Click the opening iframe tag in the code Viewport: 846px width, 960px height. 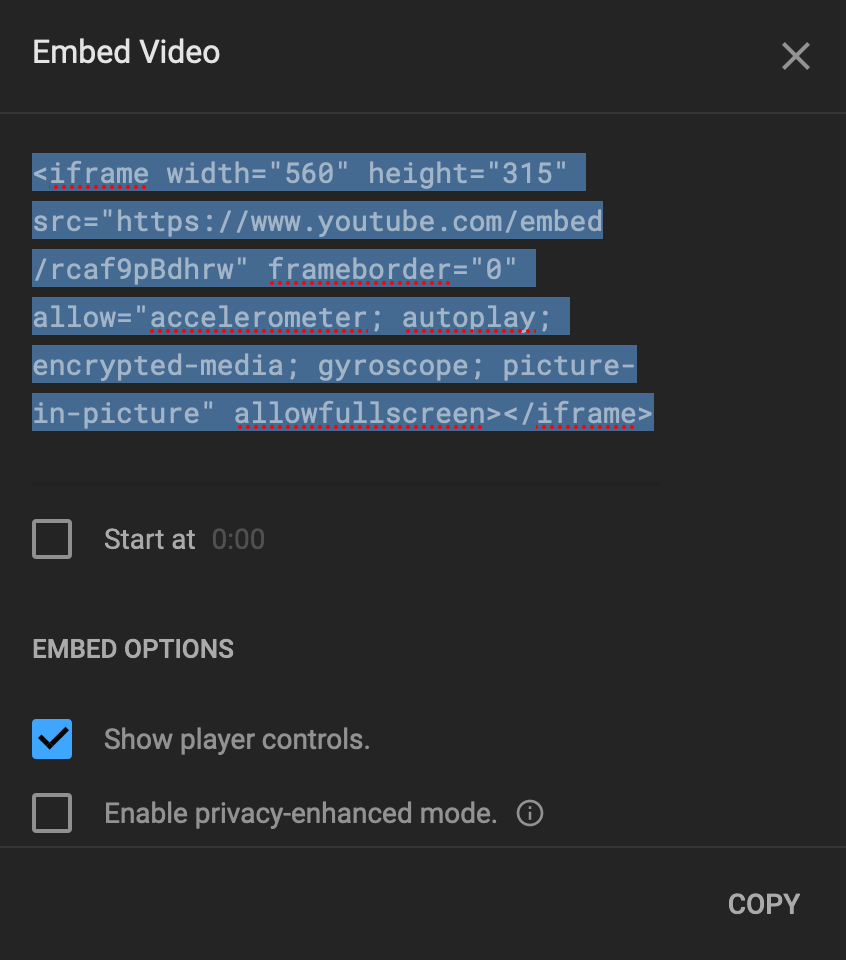[91, 173]
